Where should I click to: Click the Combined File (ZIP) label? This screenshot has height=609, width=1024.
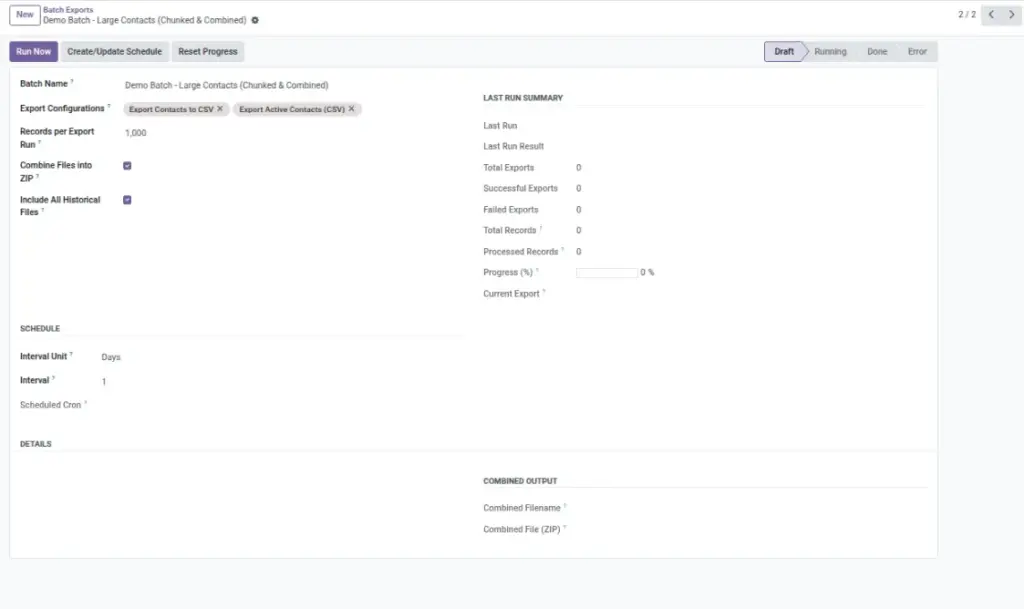coord(522,529)
